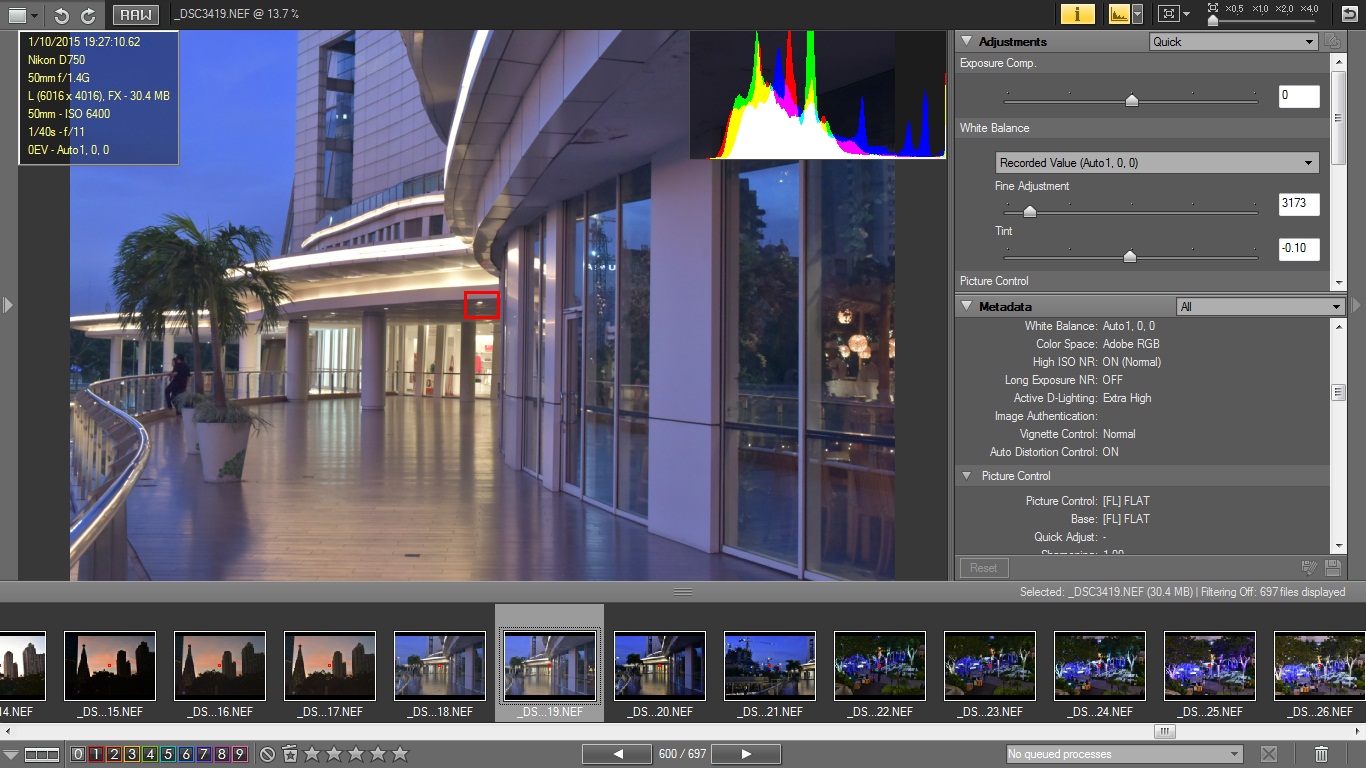The width and height of the screenshot is (1366, 768).
Task: Click the trash can delete icon
Action: [x=1321, y=754]
